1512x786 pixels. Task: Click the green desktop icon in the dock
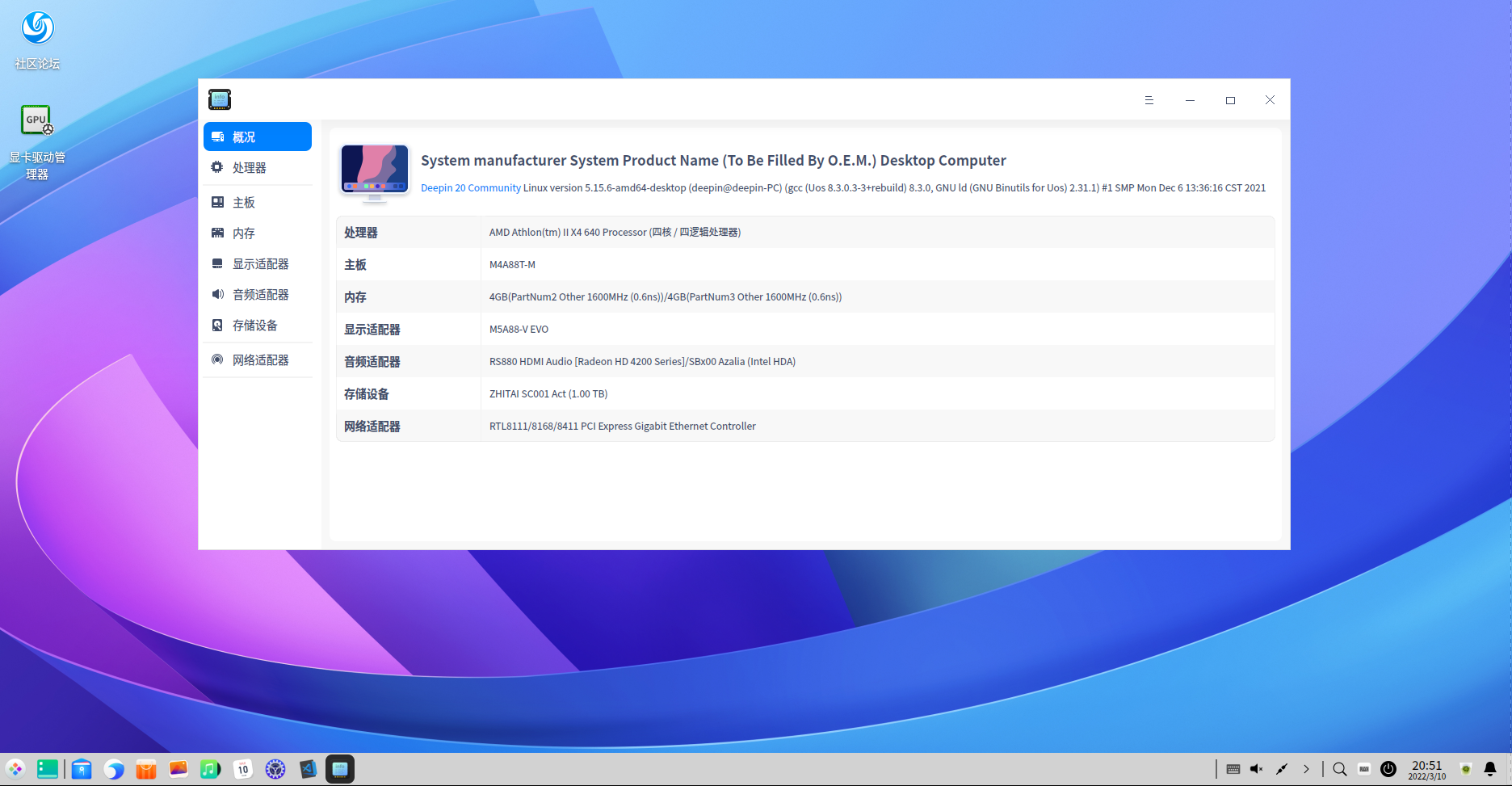pos(48,769)
